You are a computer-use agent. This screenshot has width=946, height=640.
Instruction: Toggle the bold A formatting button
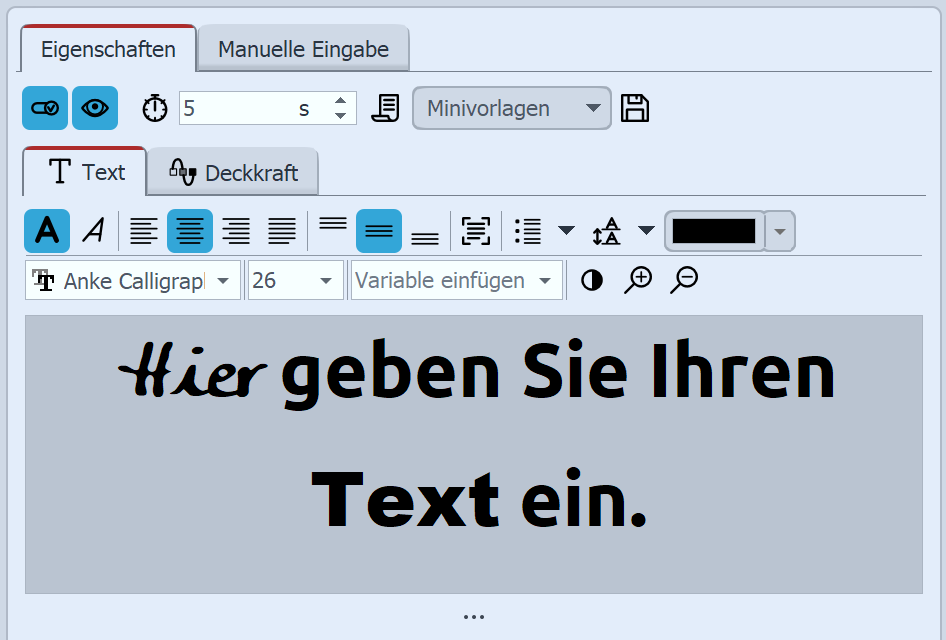point(47,231)
